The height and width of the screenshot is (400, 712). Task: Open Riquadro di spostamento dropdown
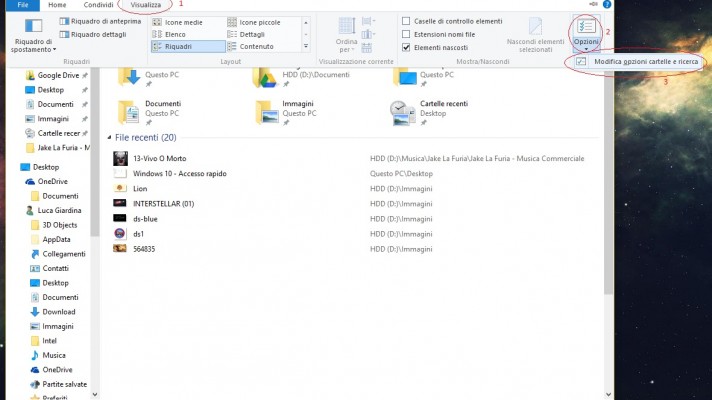[x=33, y=35]
